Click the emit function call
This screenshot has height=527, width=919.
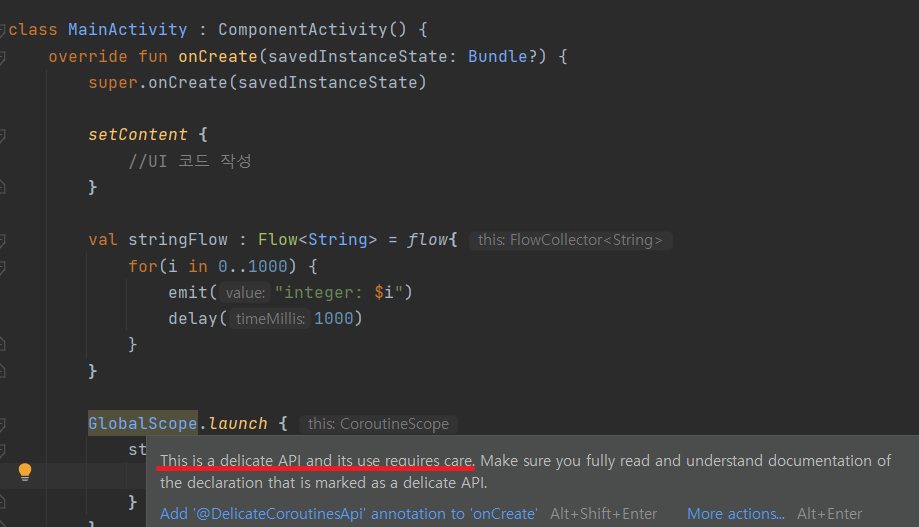click(188, 292)
